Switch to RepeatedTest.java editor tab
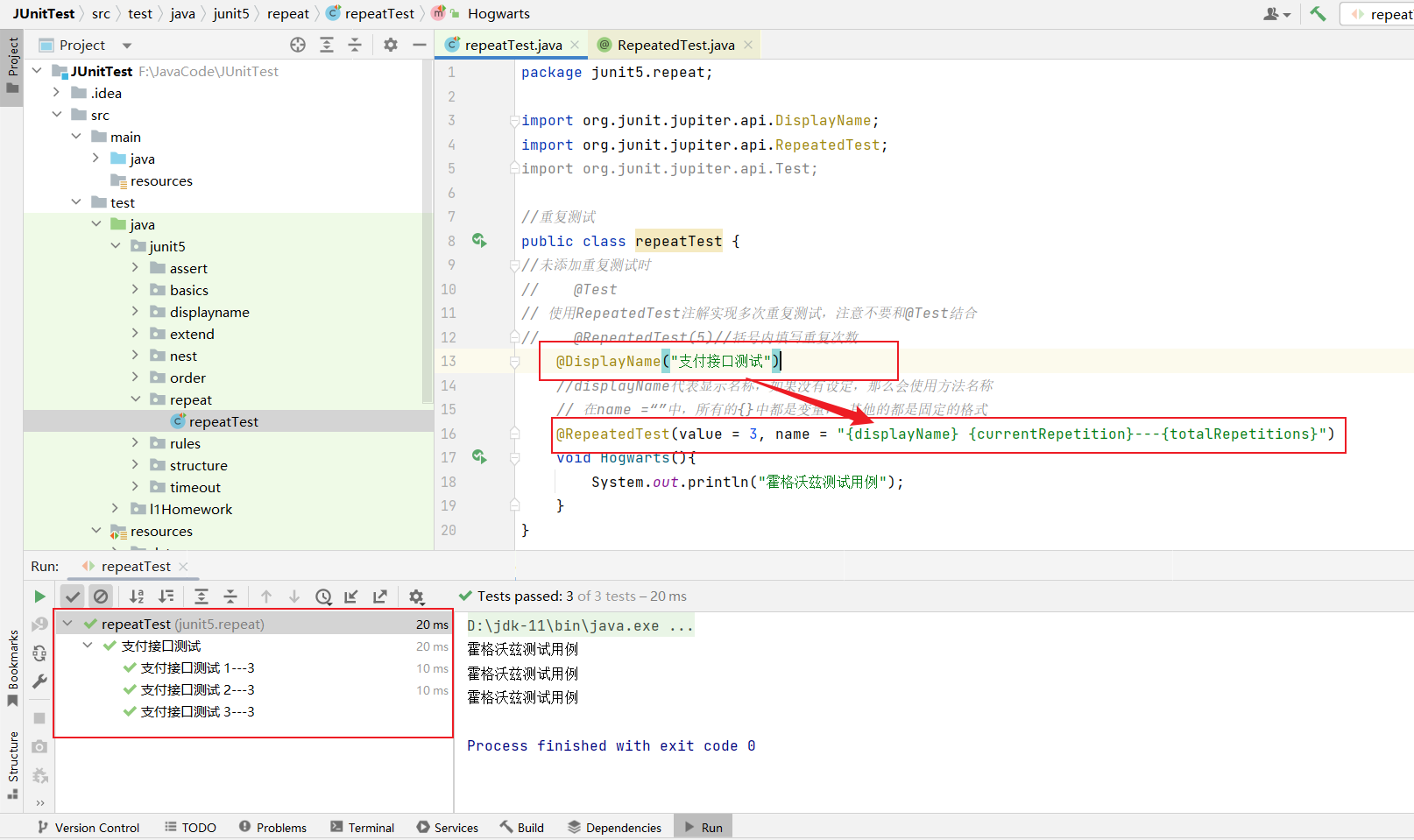The image size is (1414, 840). [x=675, y=45]
